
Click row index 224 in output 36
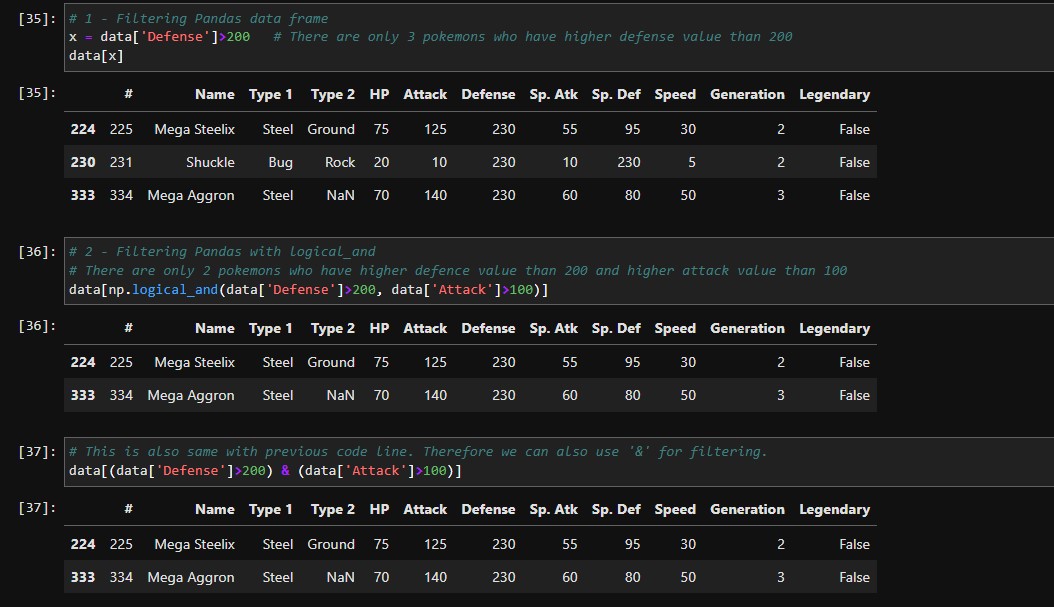pos(83,363)
